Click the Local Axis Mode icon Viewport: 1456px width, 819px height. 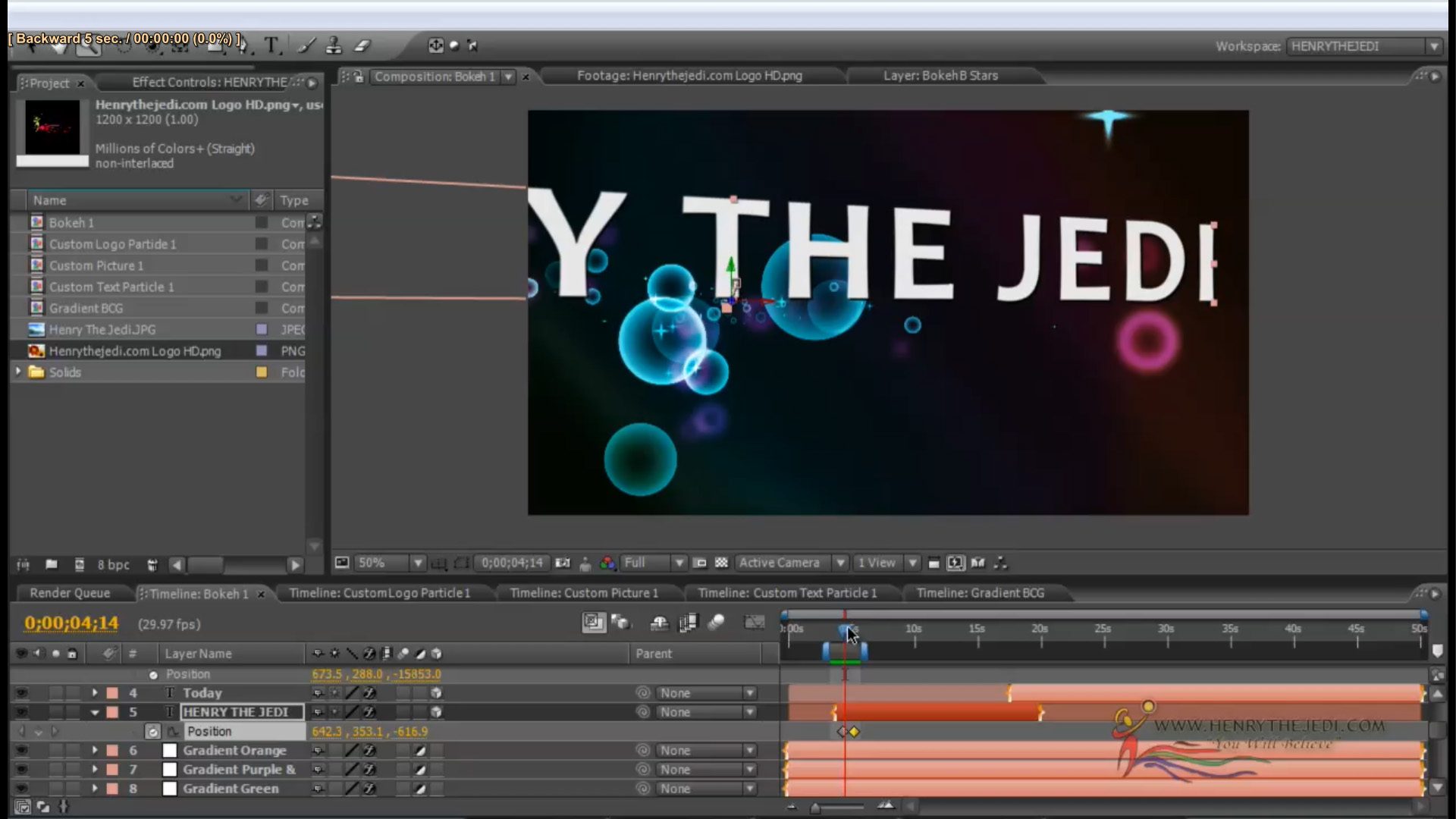click(x=436, y=45)
